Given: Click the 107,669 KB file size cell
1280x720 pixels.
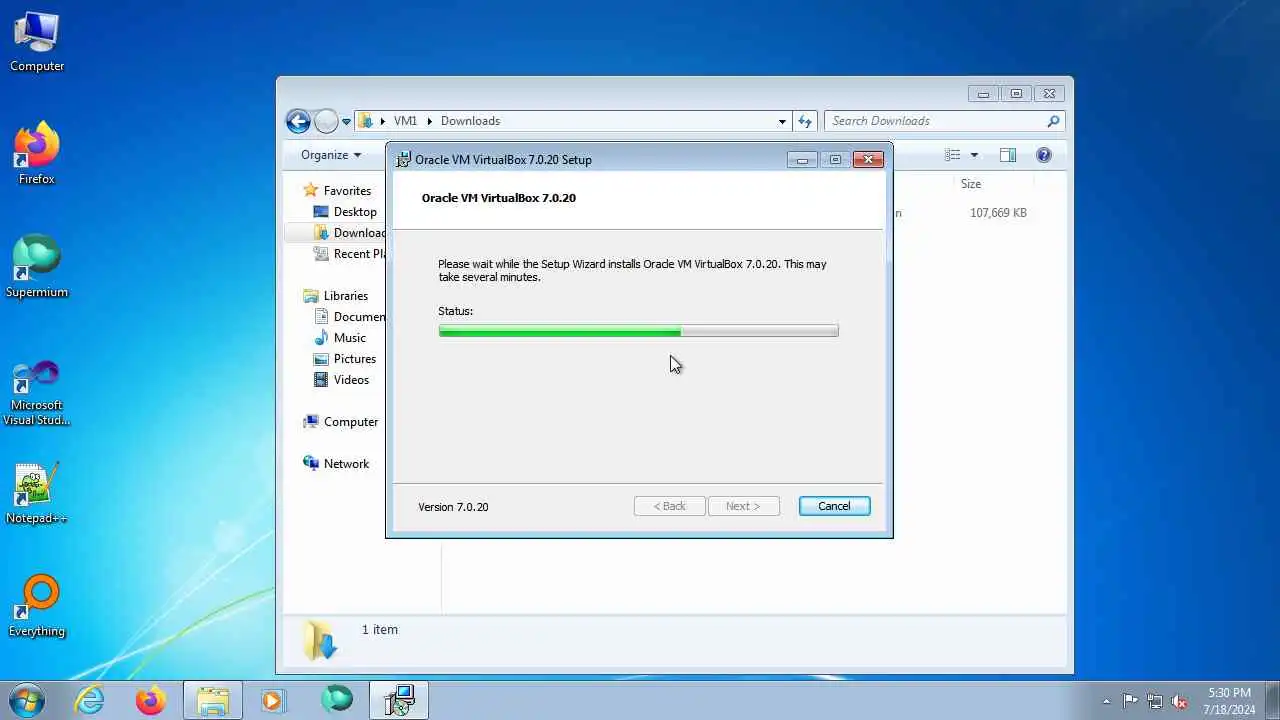Looking at the screenshot, I should pyautogui.click(x=998, y=213).
